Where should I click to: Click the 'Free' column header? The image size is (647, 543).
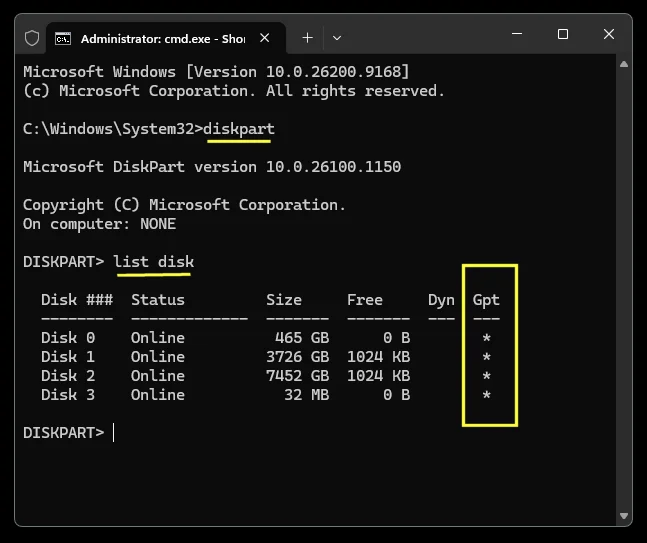365,300
